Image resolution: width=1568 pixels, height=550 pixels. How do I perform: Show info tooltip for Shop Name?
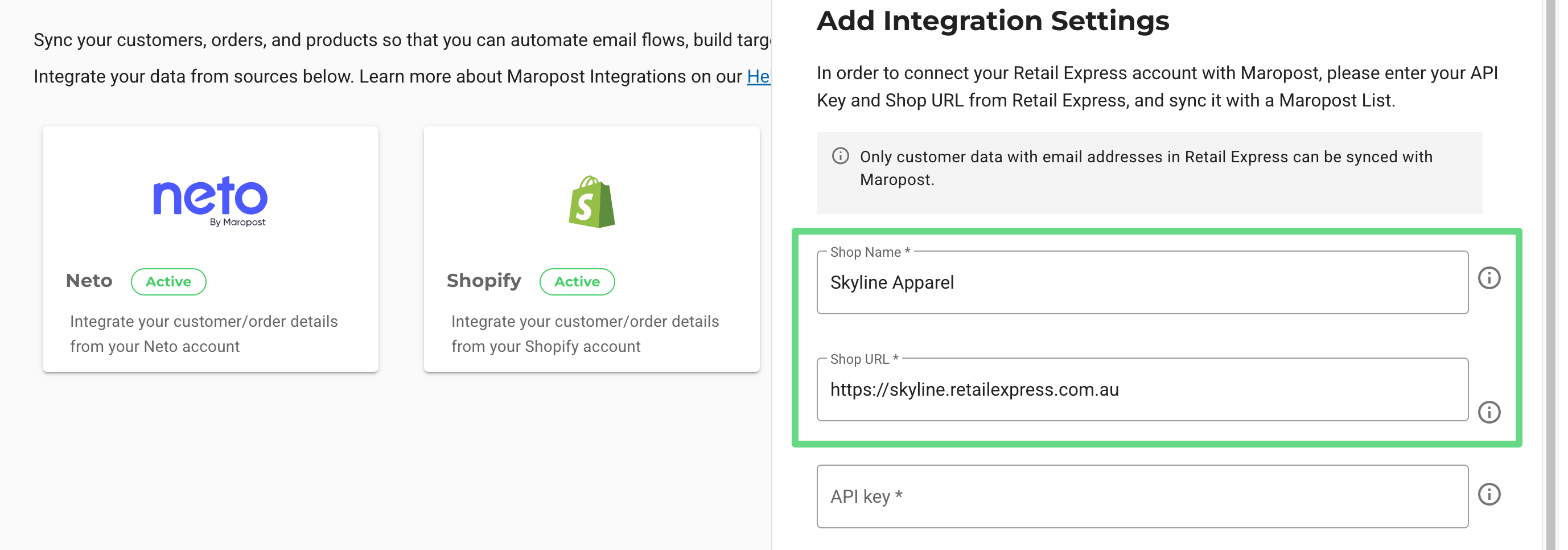tap(1488, 278)
